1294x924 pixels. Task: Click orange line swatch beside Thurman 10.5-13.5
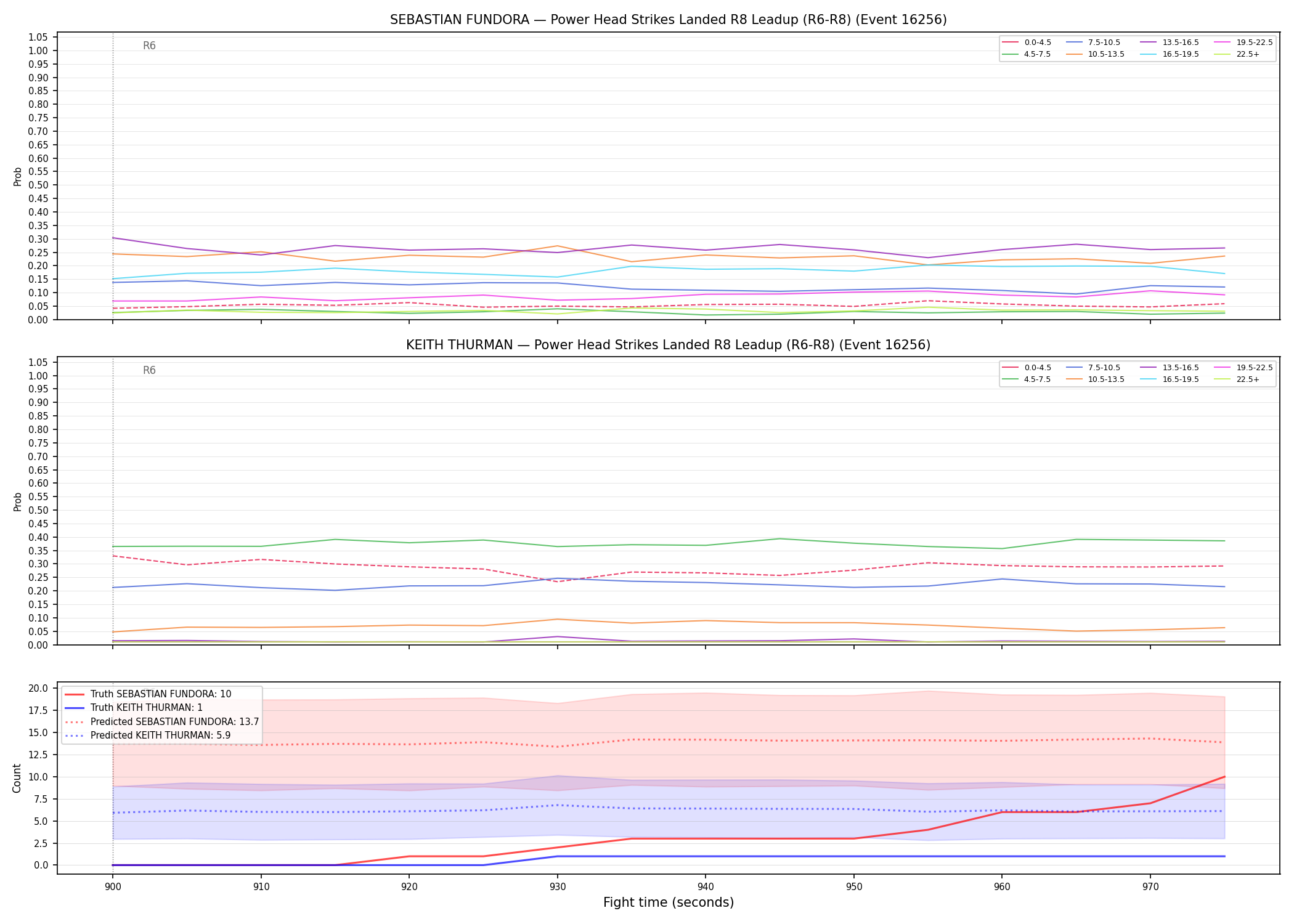click(1074, 379)
